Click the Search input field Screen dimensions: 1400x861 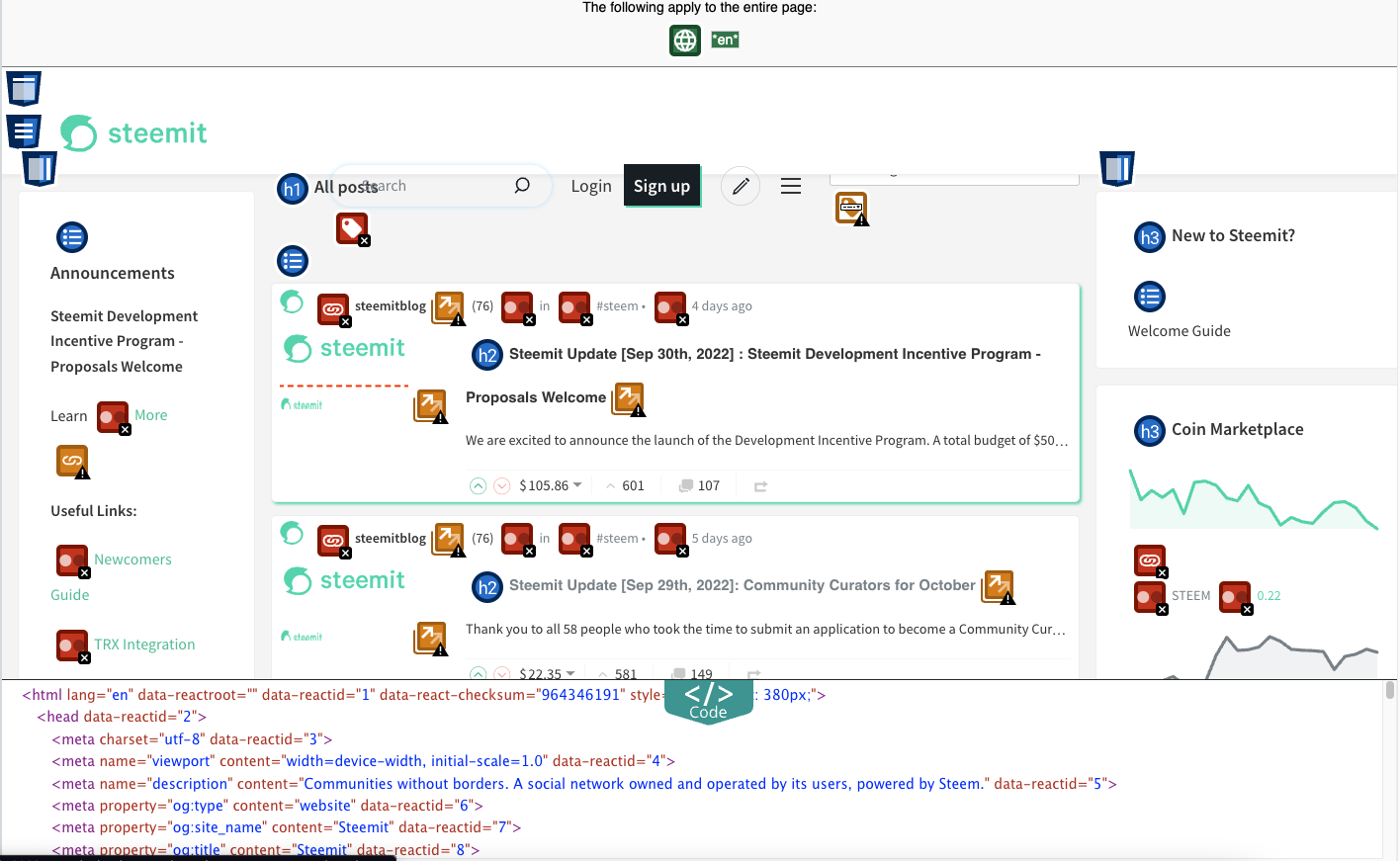pyautogui.click(x=441, y=186)
